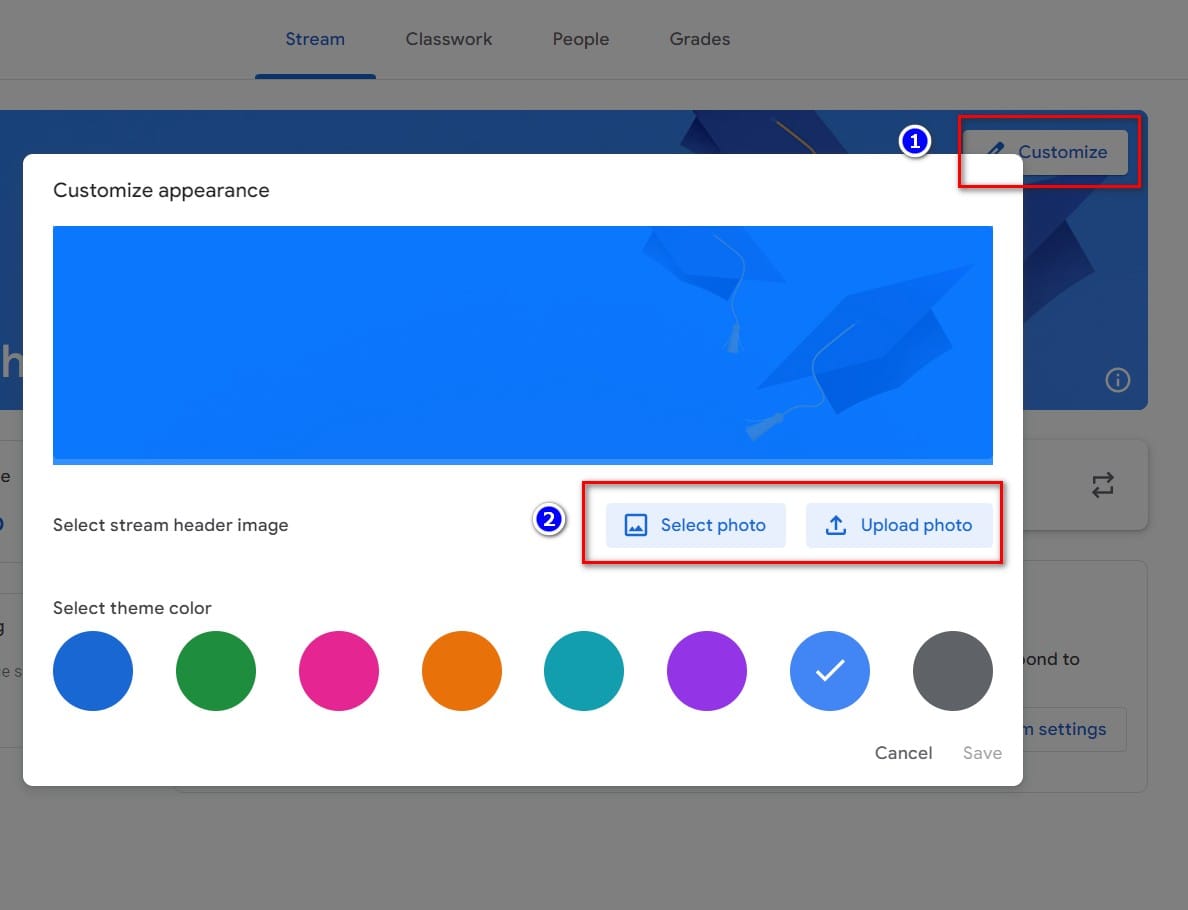Click the Select photo button
The height and width of the screenshot is (910, 1188).
696,525
